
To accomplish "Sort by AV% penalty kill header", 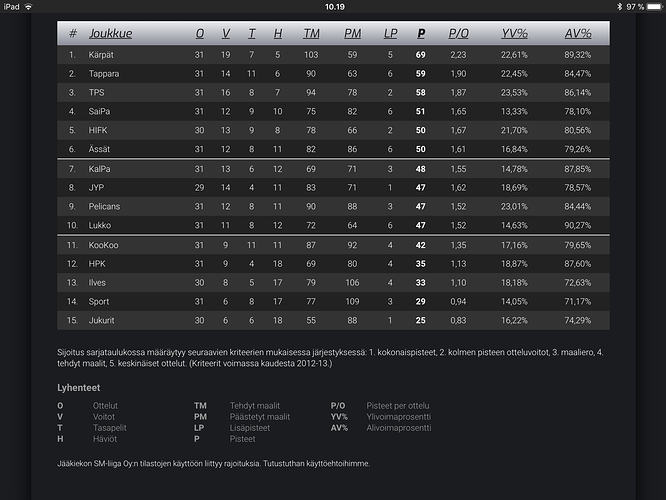I will point(578,33).
